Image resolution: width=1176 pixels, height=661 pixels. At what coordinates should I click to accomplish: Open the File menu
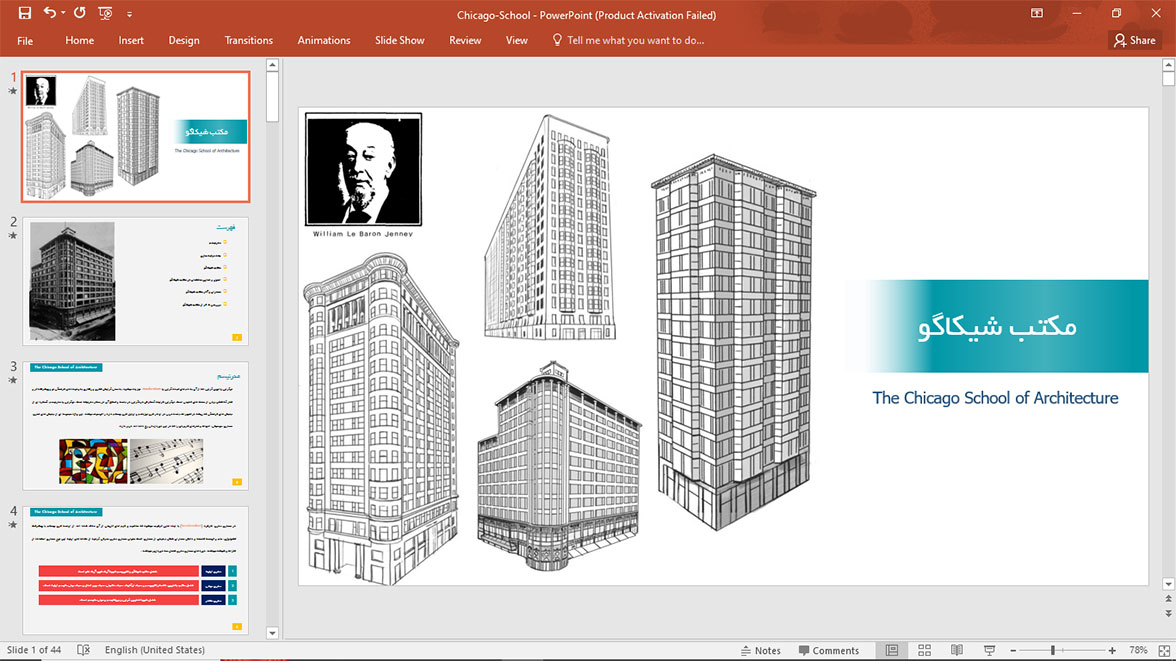click(25, 41)
